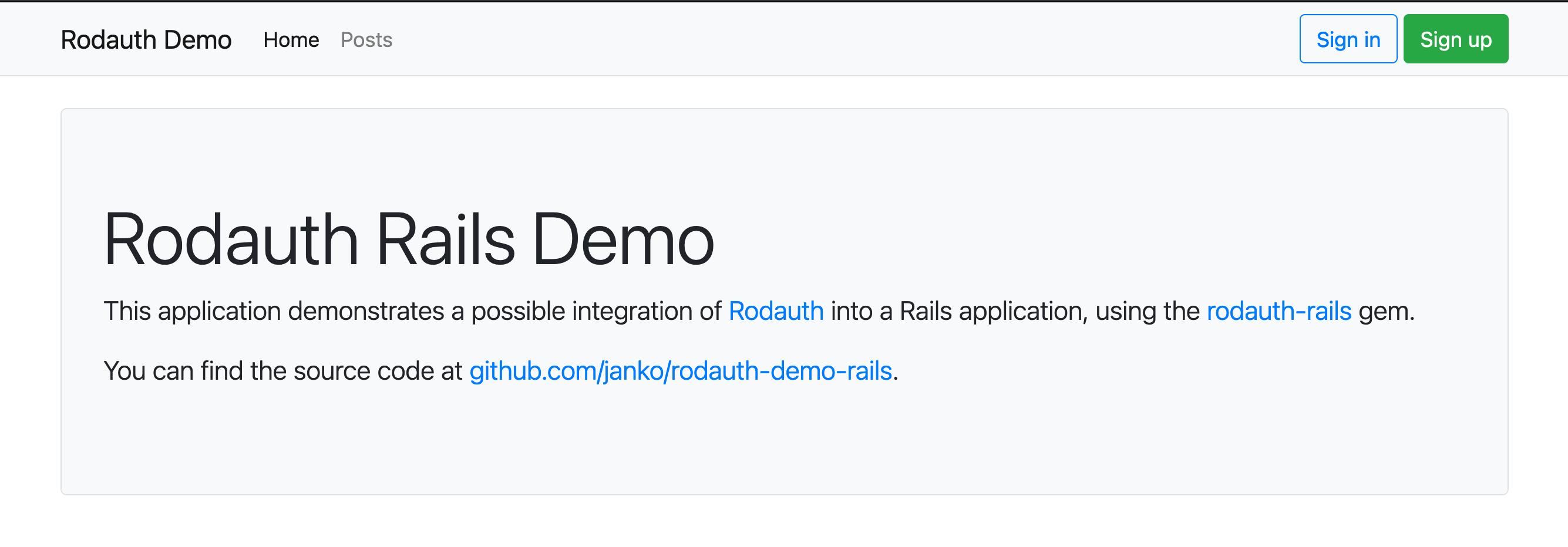This screenshot has width=1568, height=547.
Task: Click the Rodauth Demo navbar brand
Action: 146,40
